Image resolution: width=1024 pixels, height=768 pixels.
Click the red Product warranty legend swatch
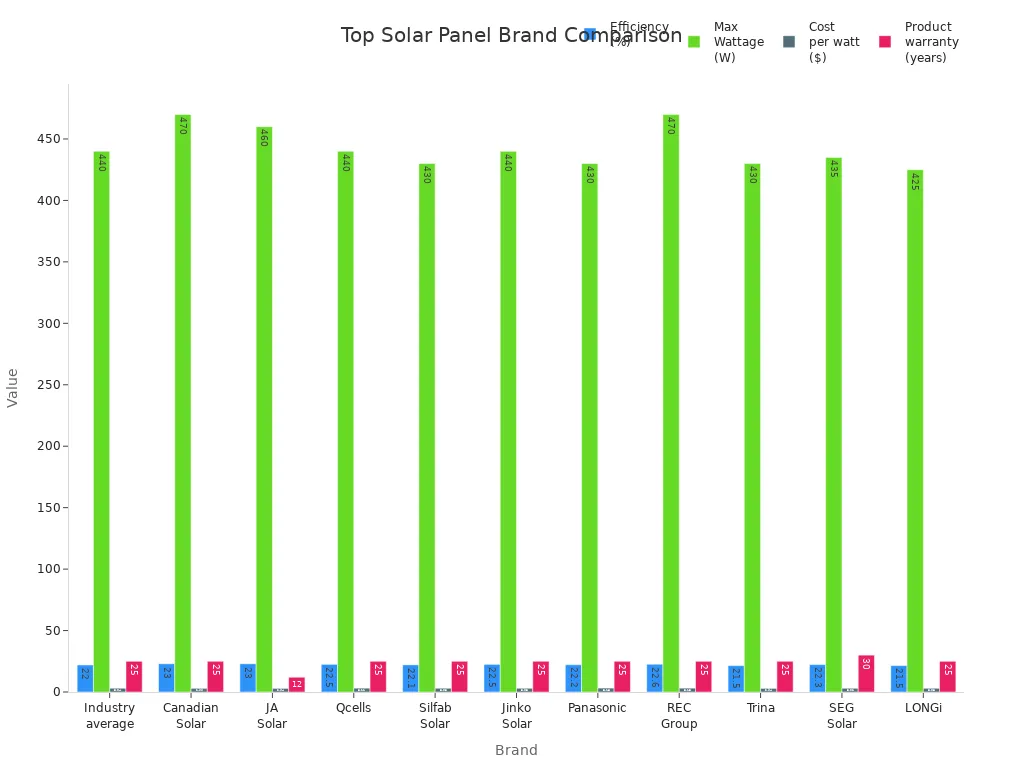(x=885, y=42)
